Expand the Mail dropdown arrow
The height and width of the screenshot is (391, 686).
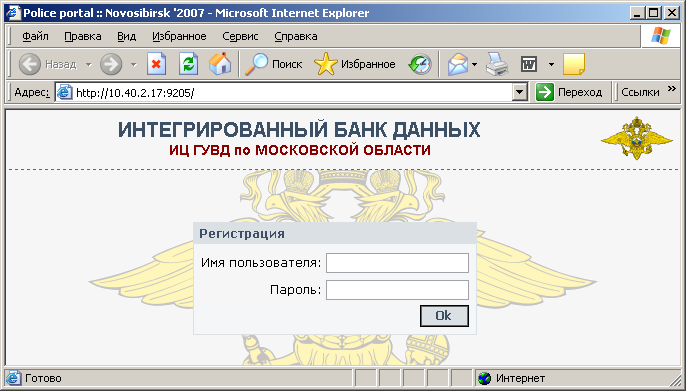475,65
